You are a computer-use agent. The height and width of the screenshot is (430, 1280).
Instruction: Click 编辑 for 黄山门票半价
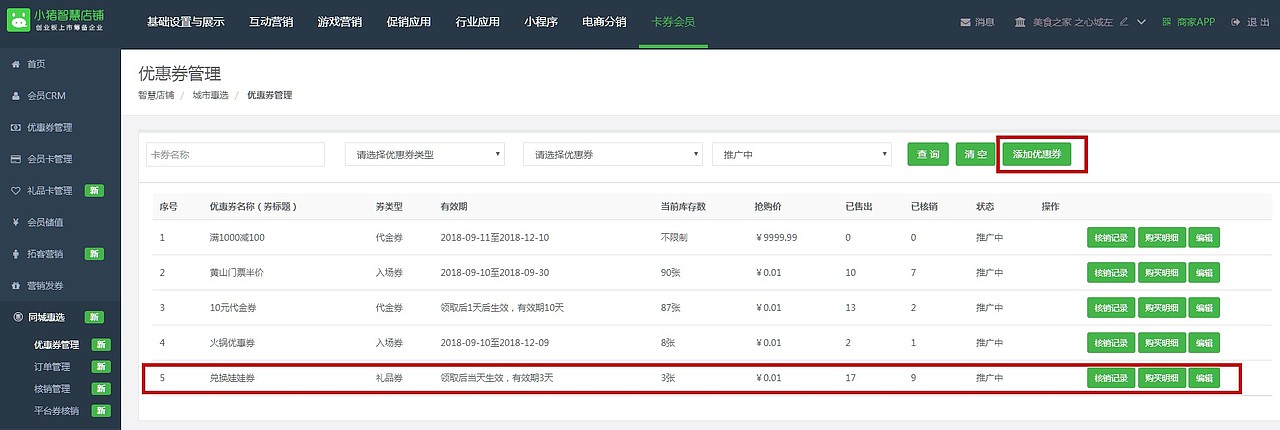point(1204,273)
